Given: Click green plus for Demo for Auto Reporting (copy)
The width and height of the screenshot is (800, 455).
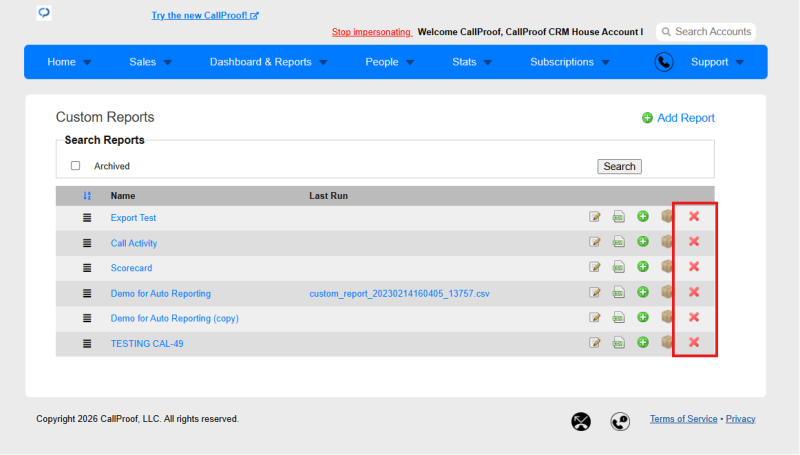Looking at the screenshot, I should [x=643, y=317].
